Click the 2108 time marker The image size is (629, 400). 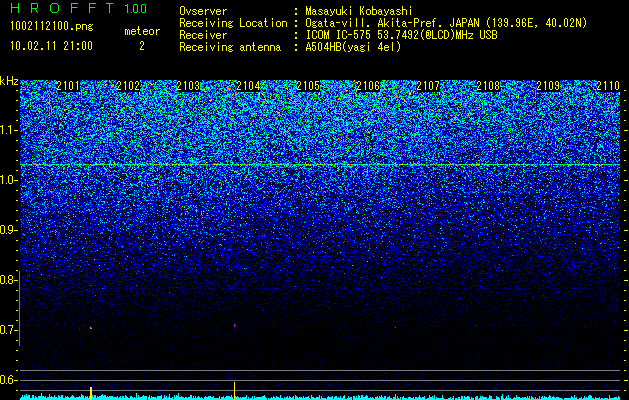coord(488,86)
